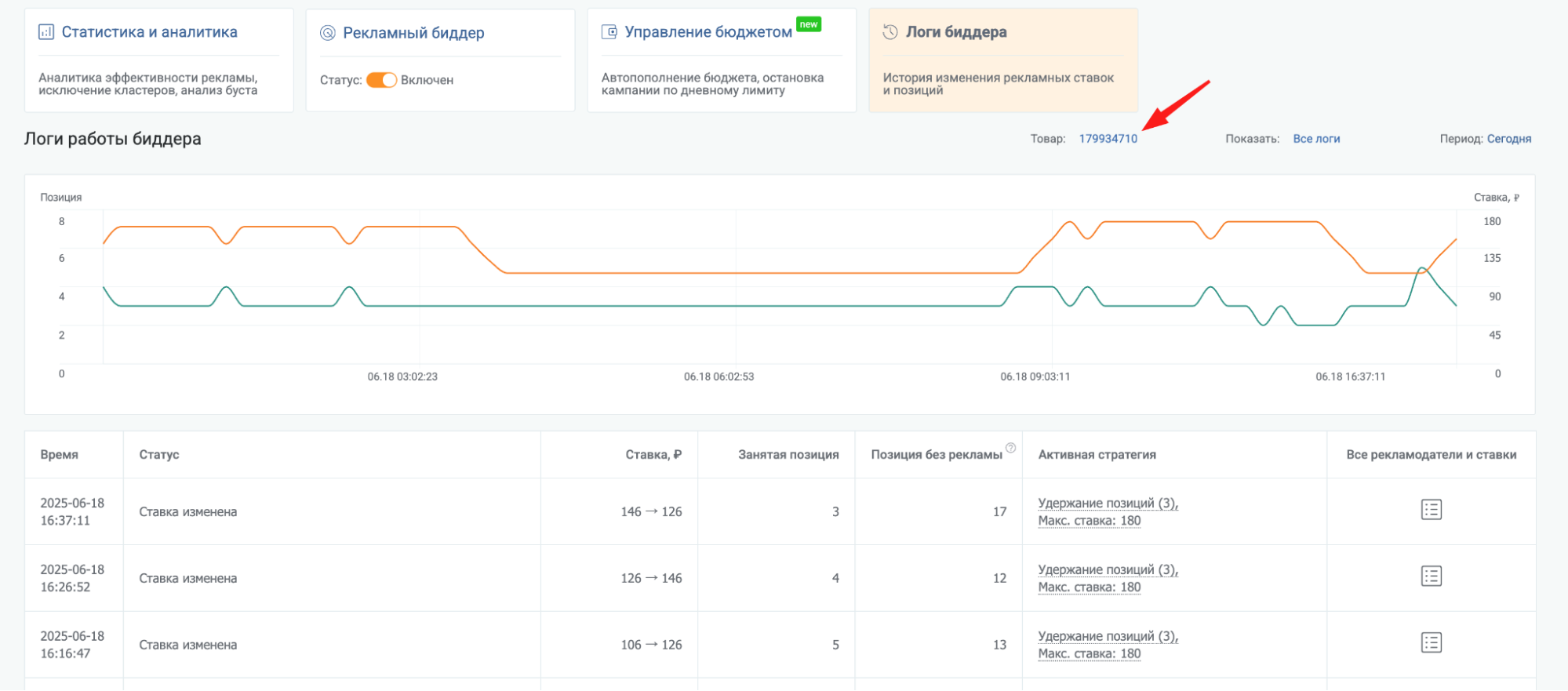Open the product selector 179934710
This screenshot has width=1568, height=691.
click(x=1108, y=139)
